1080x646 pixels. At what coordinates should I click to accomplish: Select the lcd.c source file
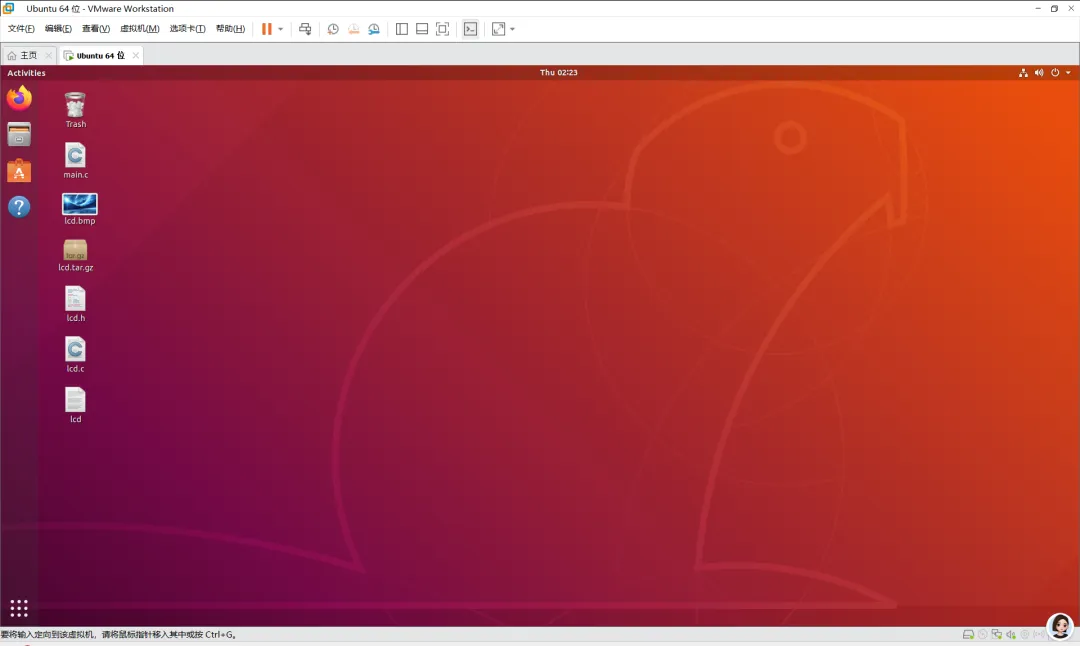(75, 355)
